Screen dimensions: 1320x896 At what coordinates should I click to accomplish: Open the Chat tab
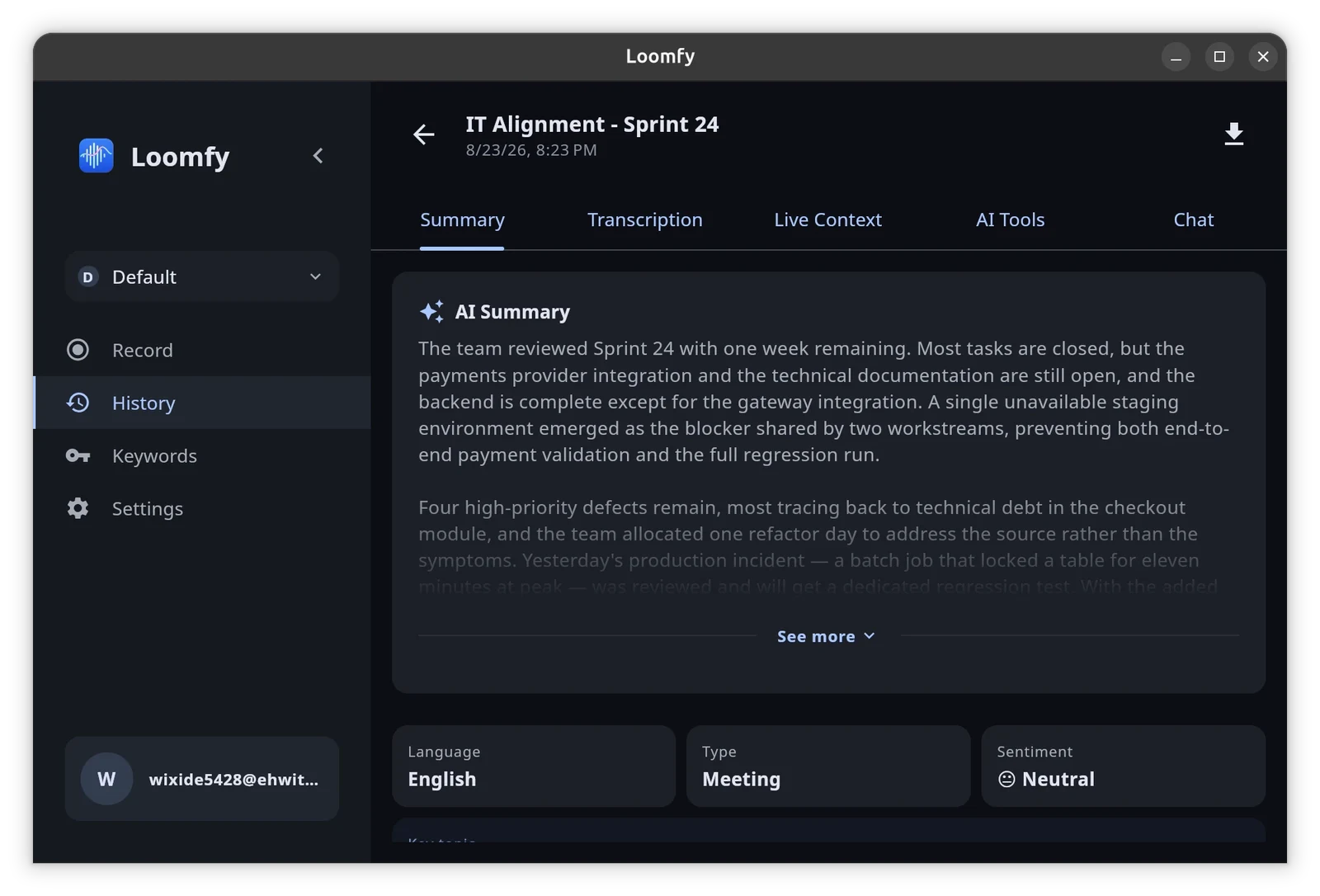point(1193,219)
